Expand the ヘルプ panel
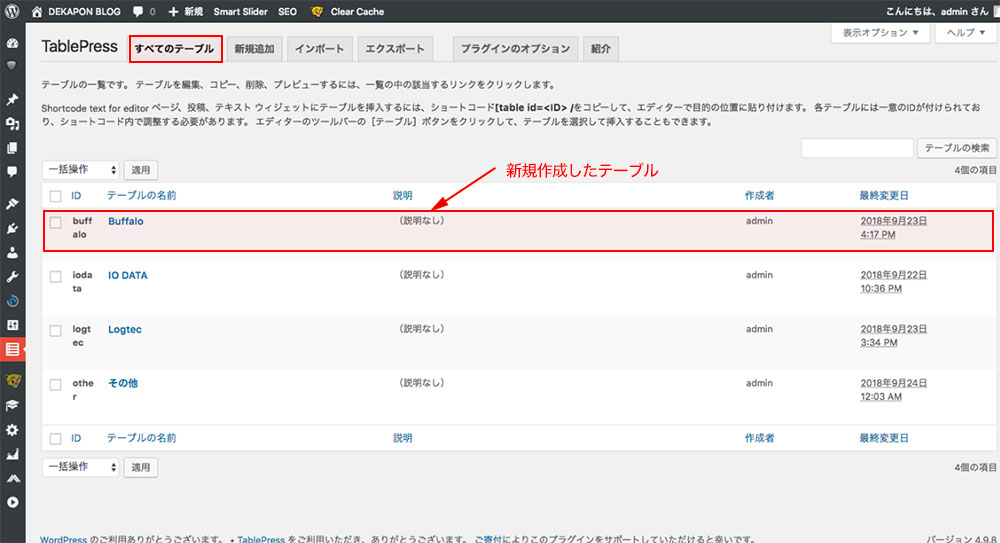 [965, 33]
